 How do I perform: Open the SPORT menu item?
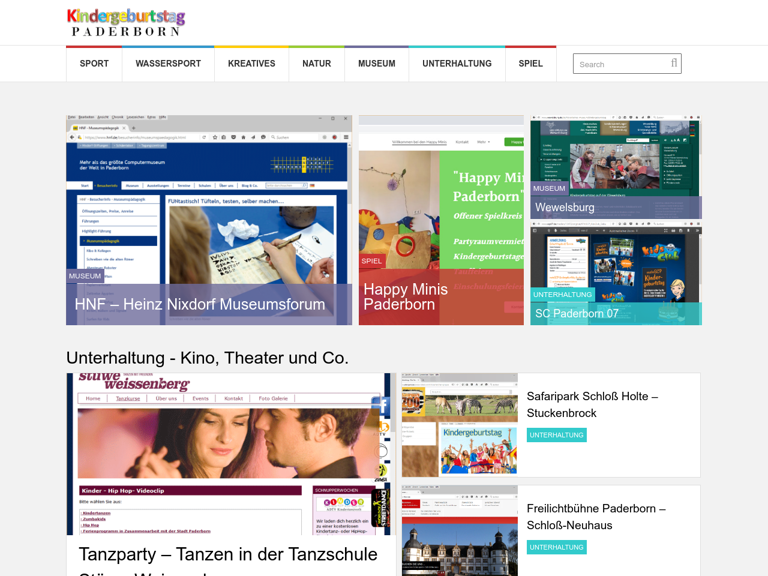pyautogui.click(x=94, y=64)
